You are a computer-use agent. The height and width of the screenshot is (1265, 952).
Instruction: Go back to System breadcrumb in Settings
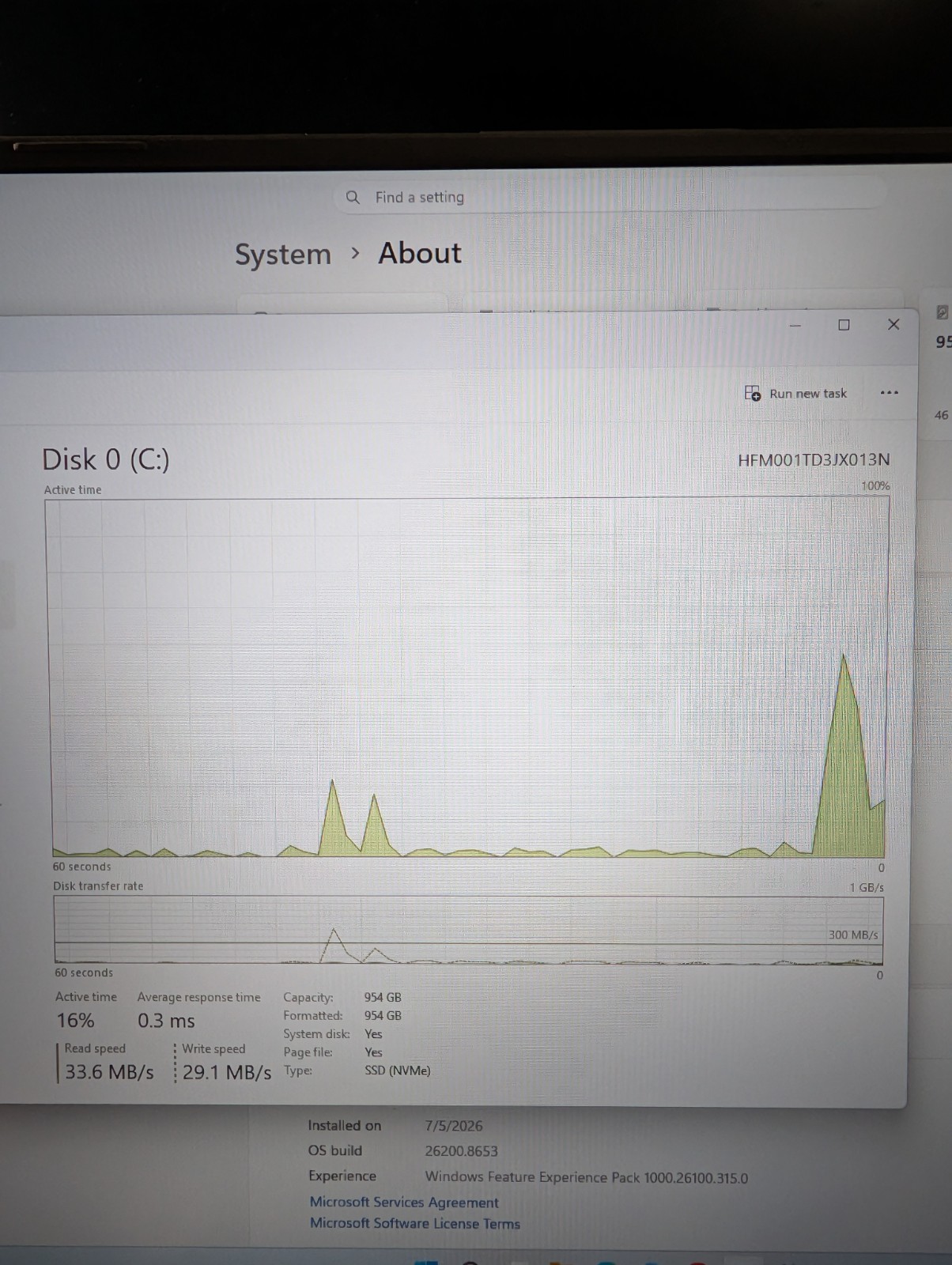(x=283, y=254)
